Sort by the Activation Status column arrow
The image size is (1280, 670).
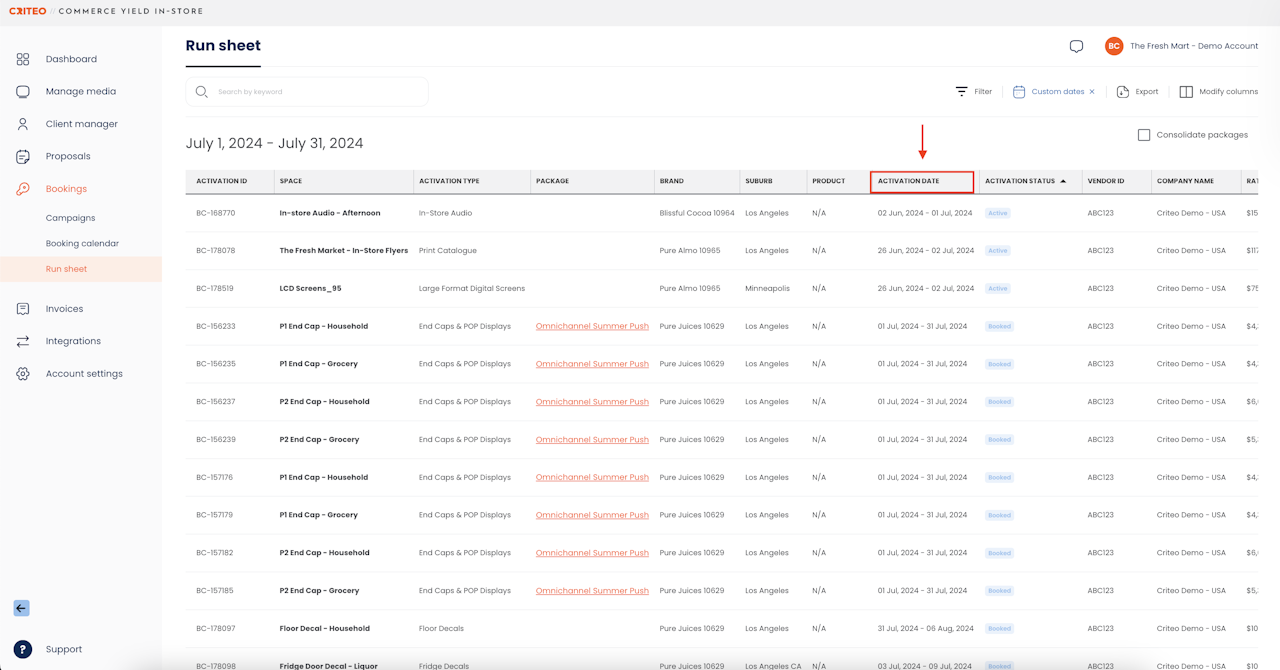(1063, 181)
